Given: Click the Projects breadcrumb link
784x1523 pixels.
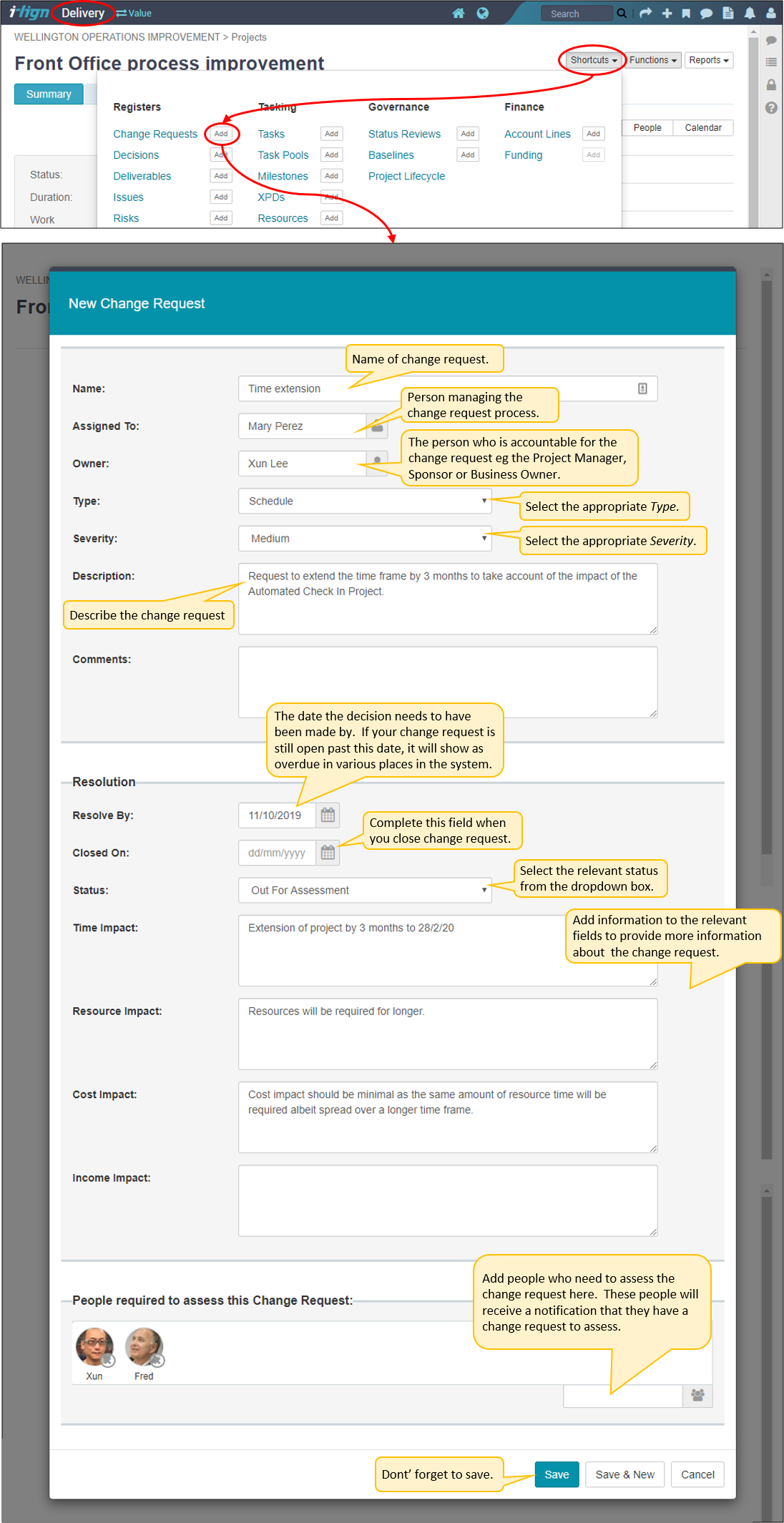Looking at the screenshot, I should tap(249, 37).
